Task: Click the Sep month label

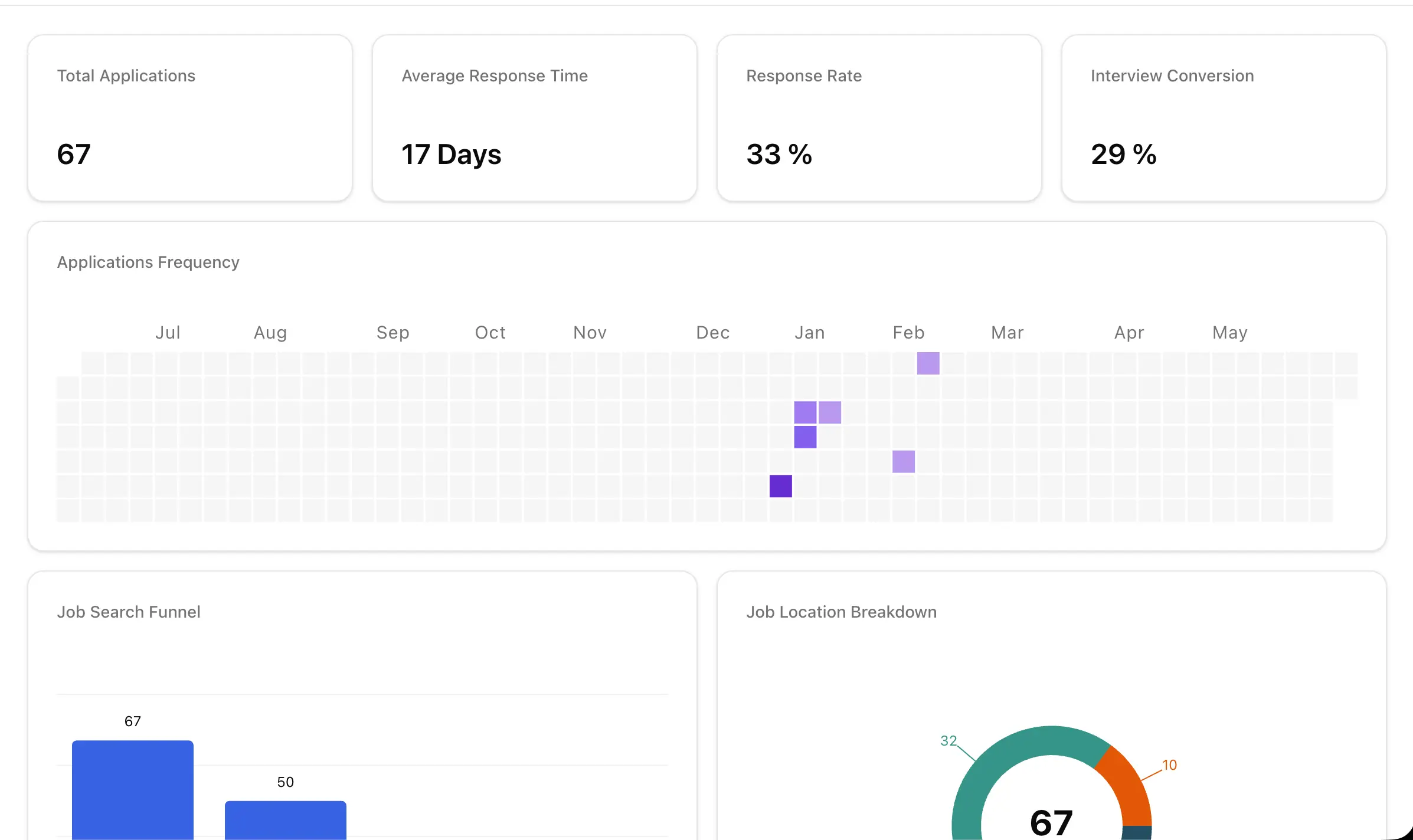Action: point(393,333)
